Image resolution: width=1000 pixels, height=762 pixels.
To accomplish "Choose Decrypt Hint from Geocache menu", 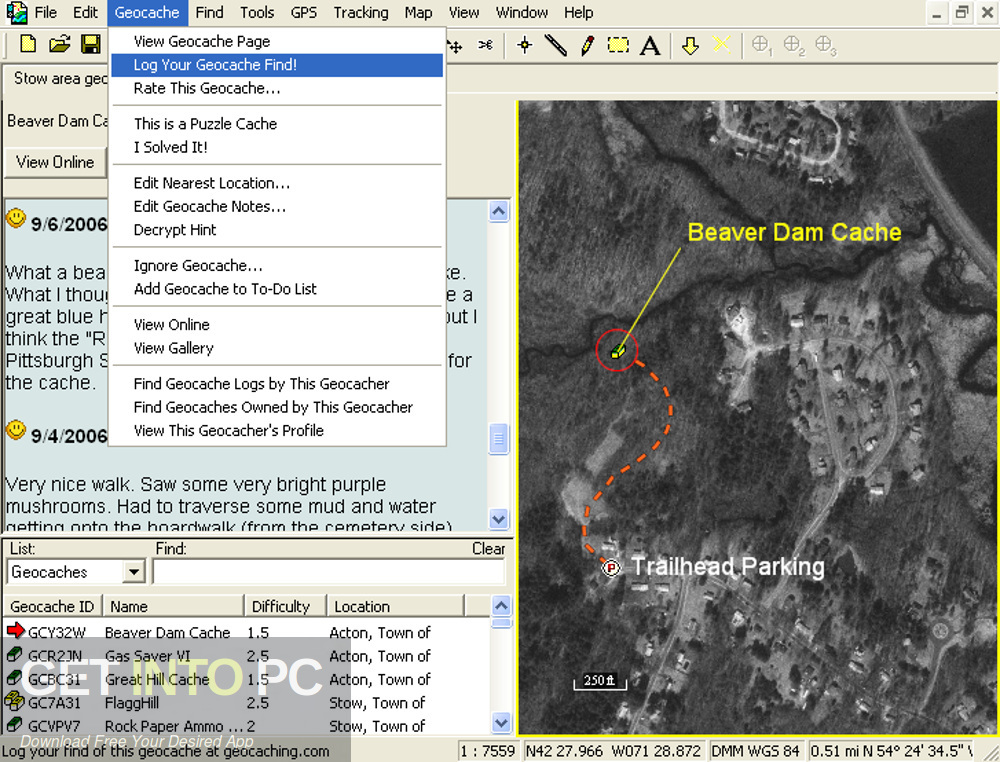I will (277, 230).
